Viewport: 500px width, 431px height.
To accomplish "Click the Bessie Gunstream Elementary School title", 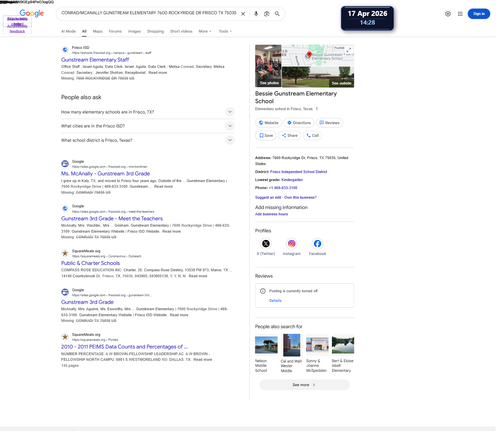I will [x=296, y=97].
